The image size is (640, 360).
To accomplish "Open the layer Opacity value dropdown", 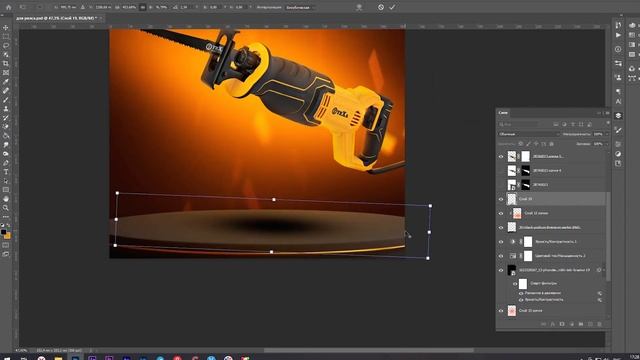I will click(x=607, y=134).
